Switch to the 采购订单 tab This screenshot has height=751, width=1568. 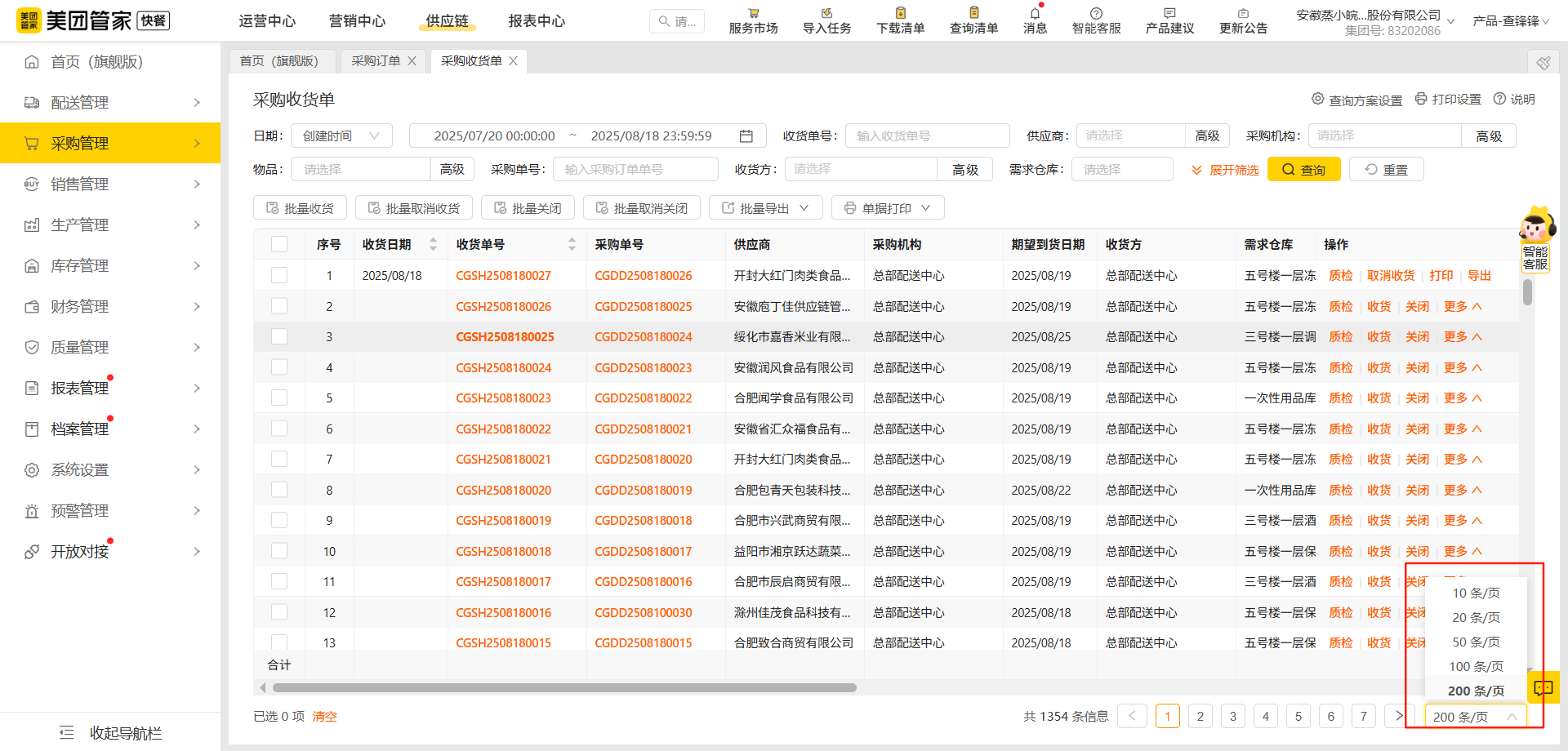point(376,60)
